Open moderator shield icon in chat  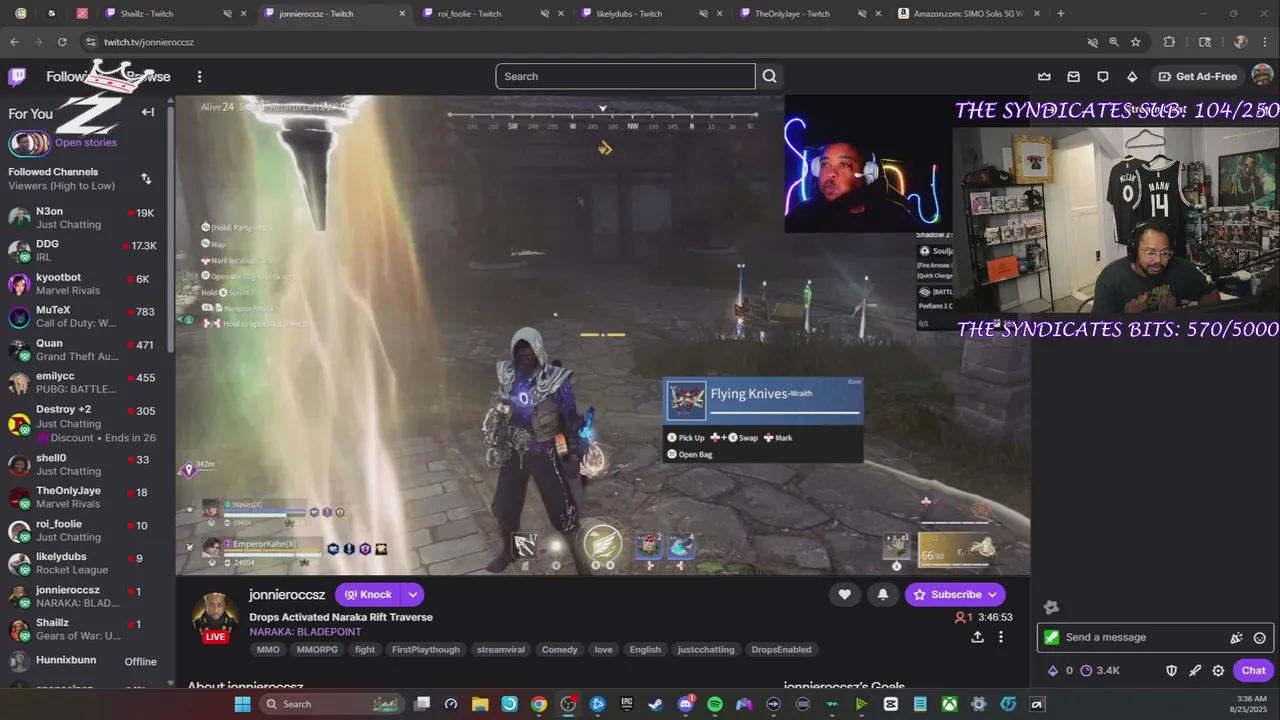point(1172,671)
